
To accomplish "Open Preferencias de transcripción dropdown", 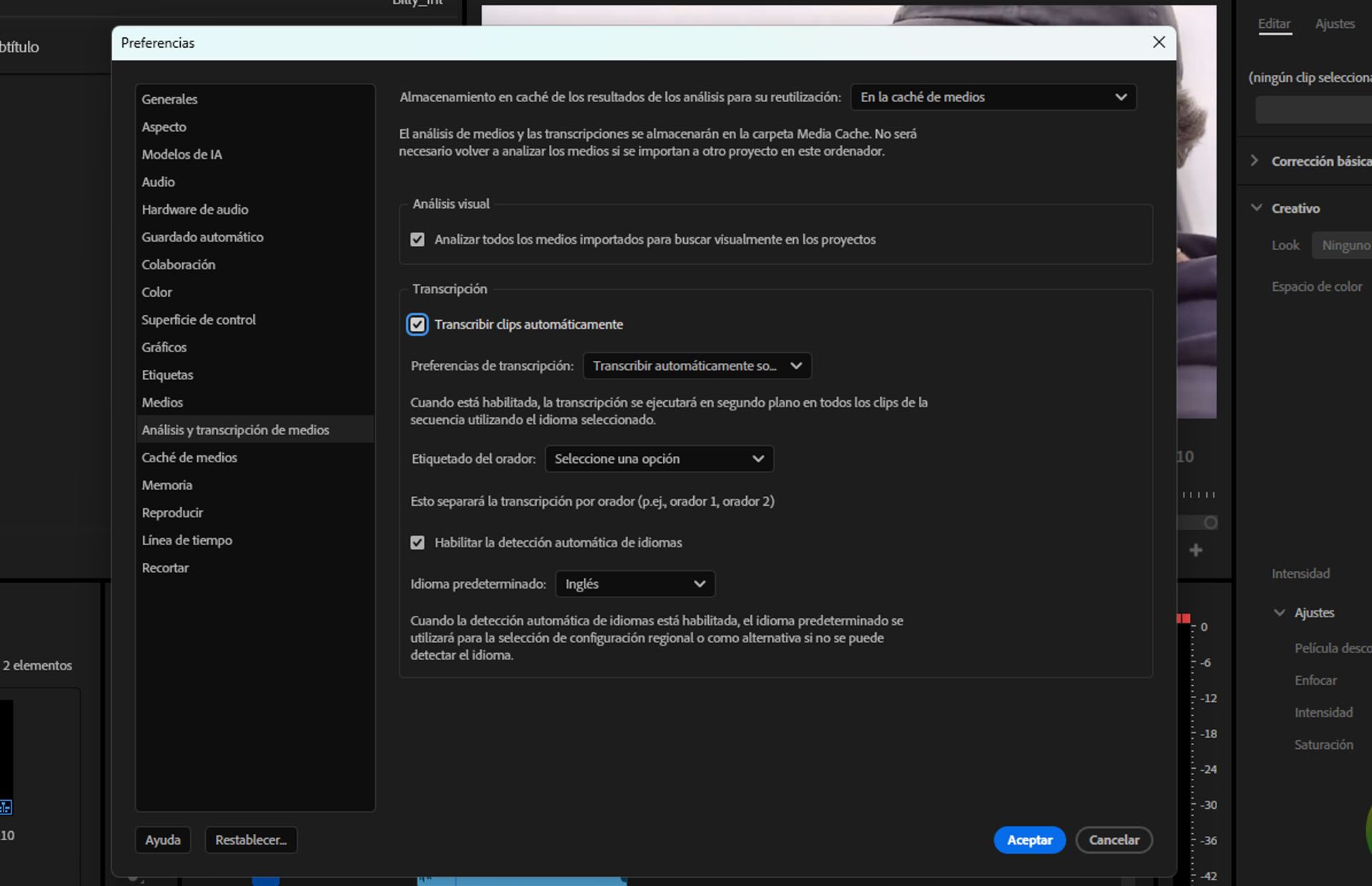I will tap(697, 366).
